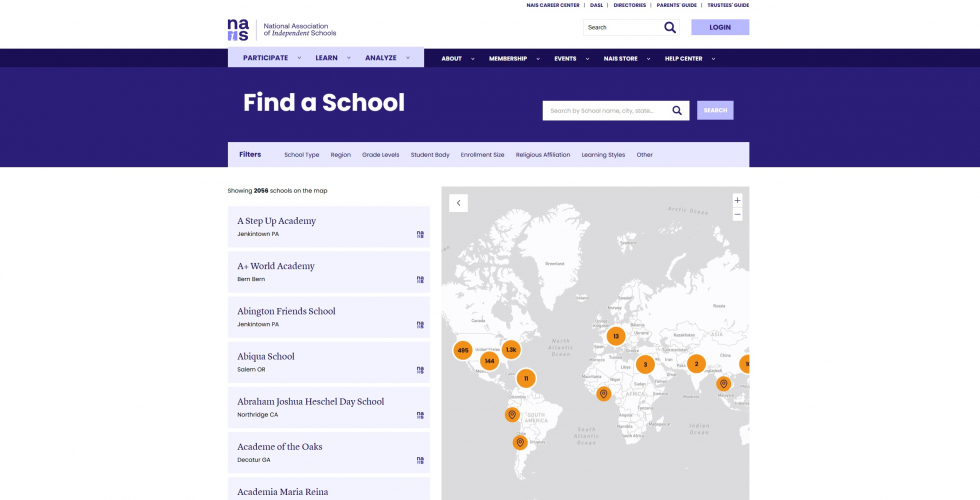The image size is (980, 500).
Task: Open Academe of the Oaks listing
Action: pos(329,452)
